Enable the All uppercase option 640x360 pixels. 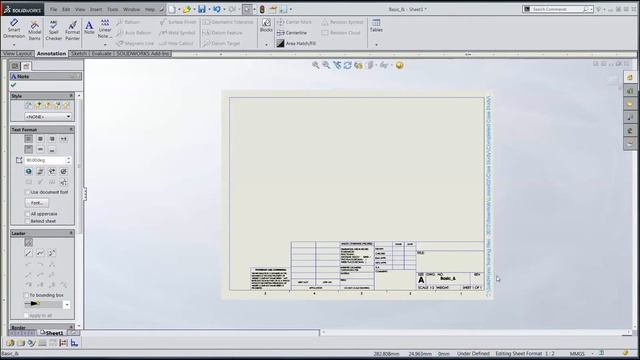pyautogui.click(x=28, y=214)
